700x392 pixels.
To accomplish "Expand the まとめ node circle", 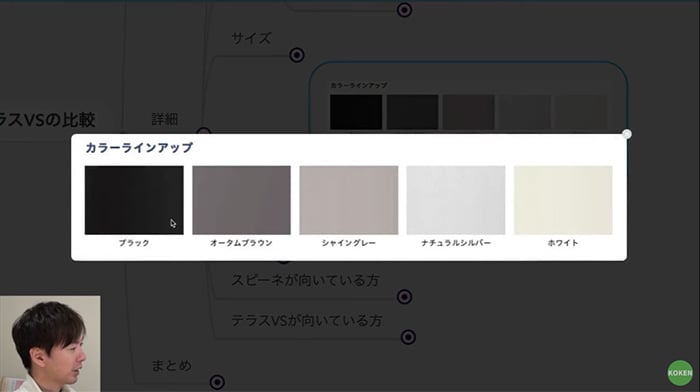I will coord(217,382).
